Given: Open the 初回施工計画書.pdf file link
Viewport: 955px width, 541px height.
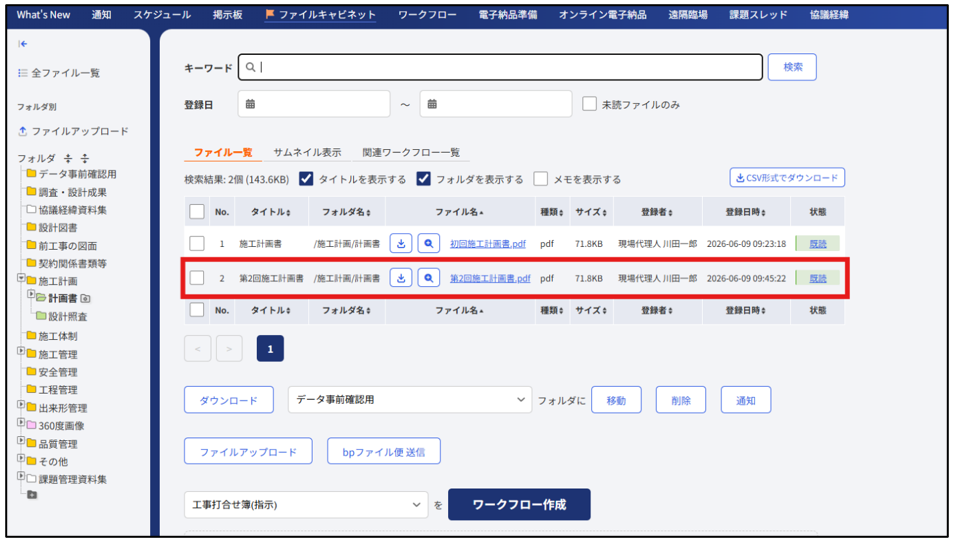Looking at the screenshot, I should (x=488, y=244).
